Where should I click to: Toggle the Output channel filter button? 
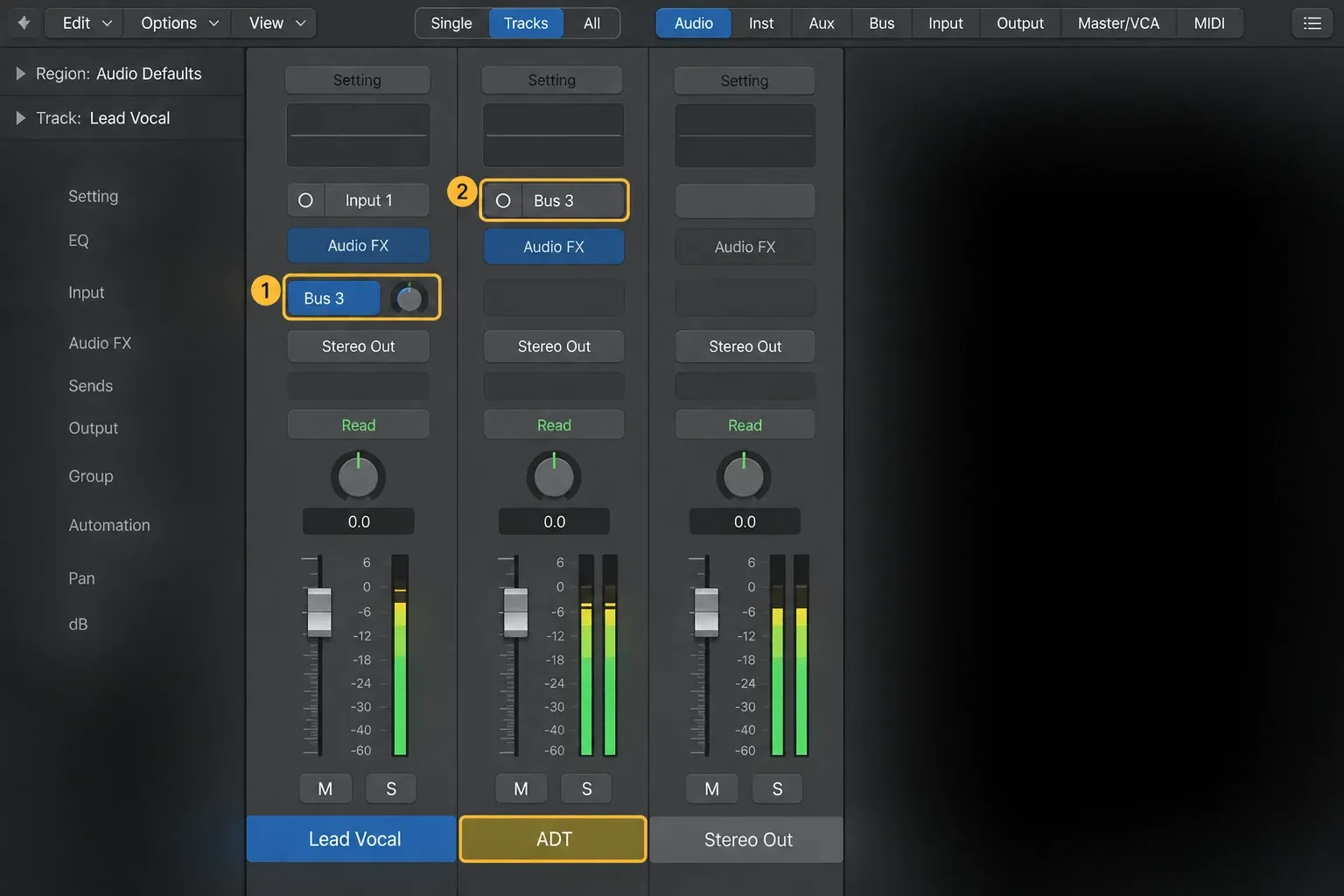coord(1020,23)
